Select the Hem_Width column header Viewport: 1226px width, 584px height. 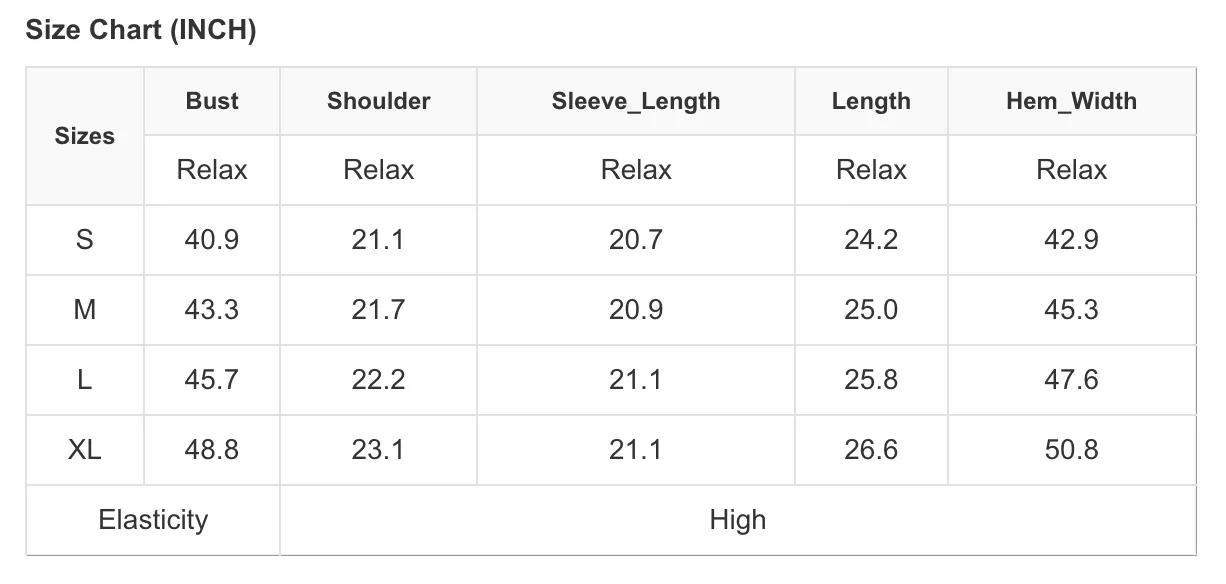pos(1071,101)
